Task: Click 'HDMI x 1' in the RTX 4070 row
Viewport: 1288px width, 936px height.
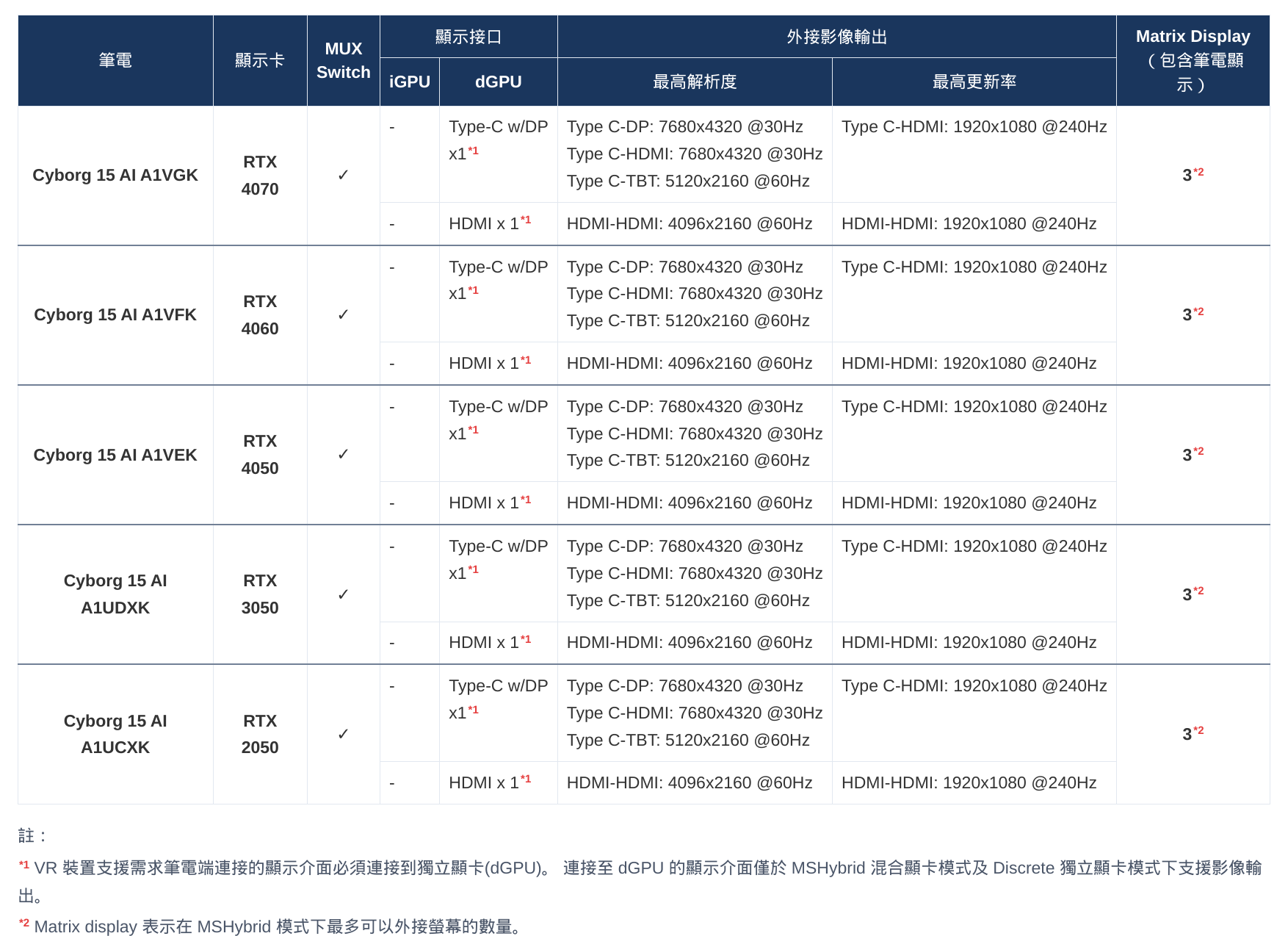Action: 490,223
